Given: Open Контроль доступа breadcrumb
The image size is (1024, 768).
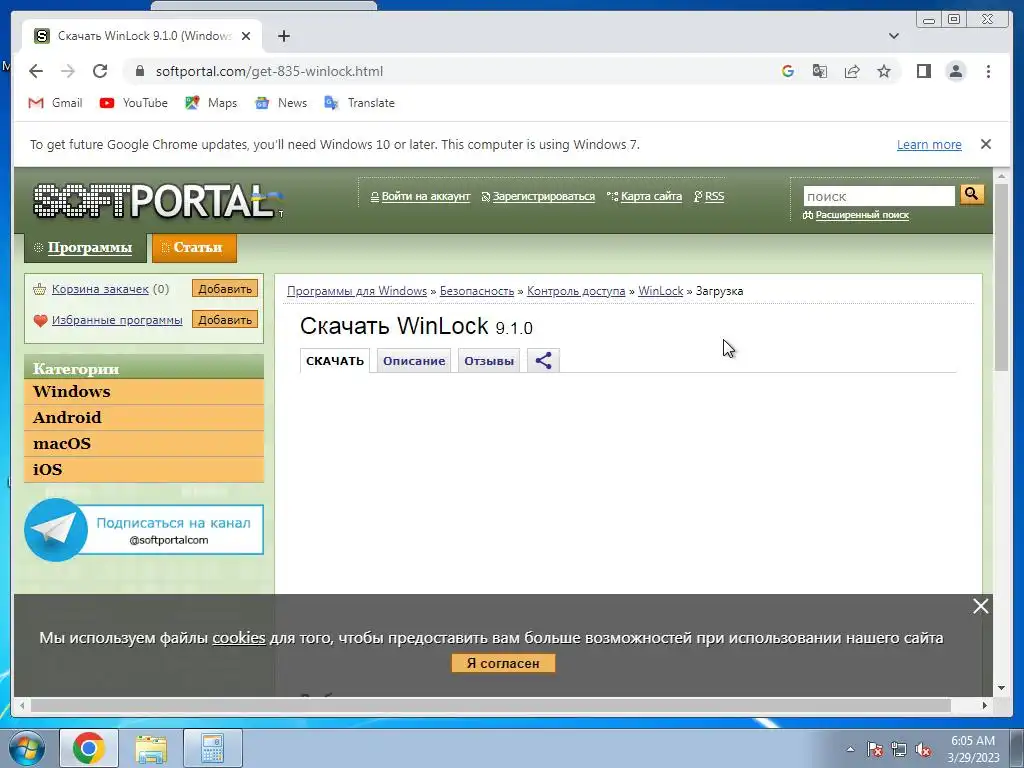Looking at the screenshot, I should click(x=576, y=291).
